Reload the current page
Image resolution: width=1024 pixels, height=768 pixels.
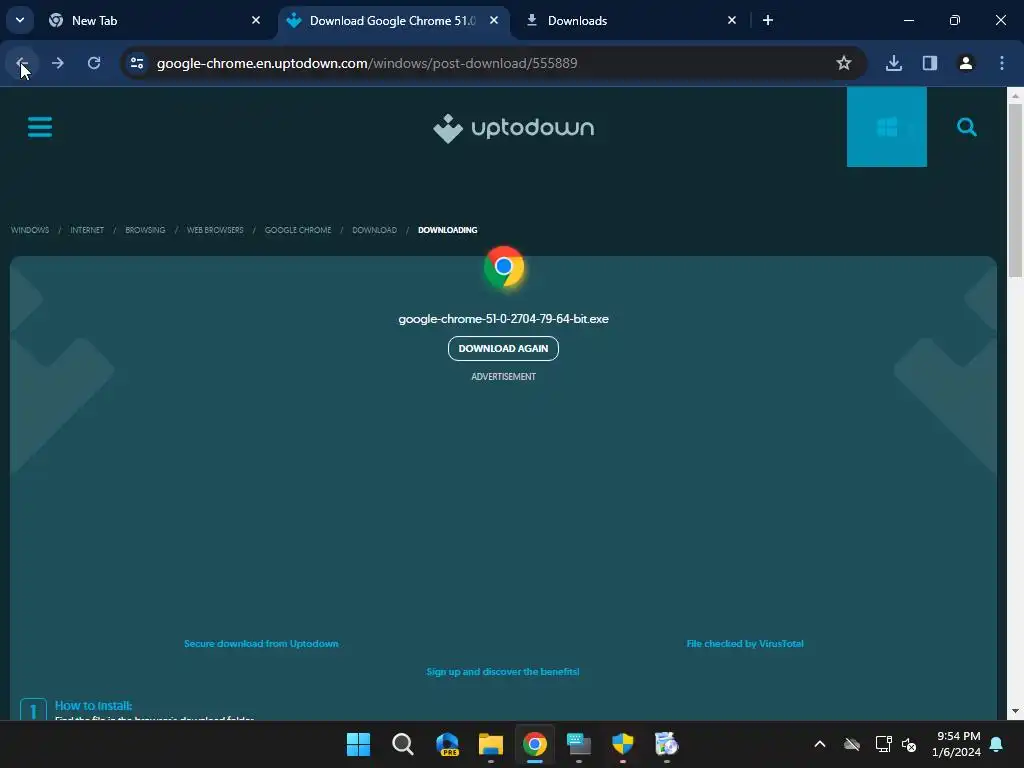[x=94, y=63]
